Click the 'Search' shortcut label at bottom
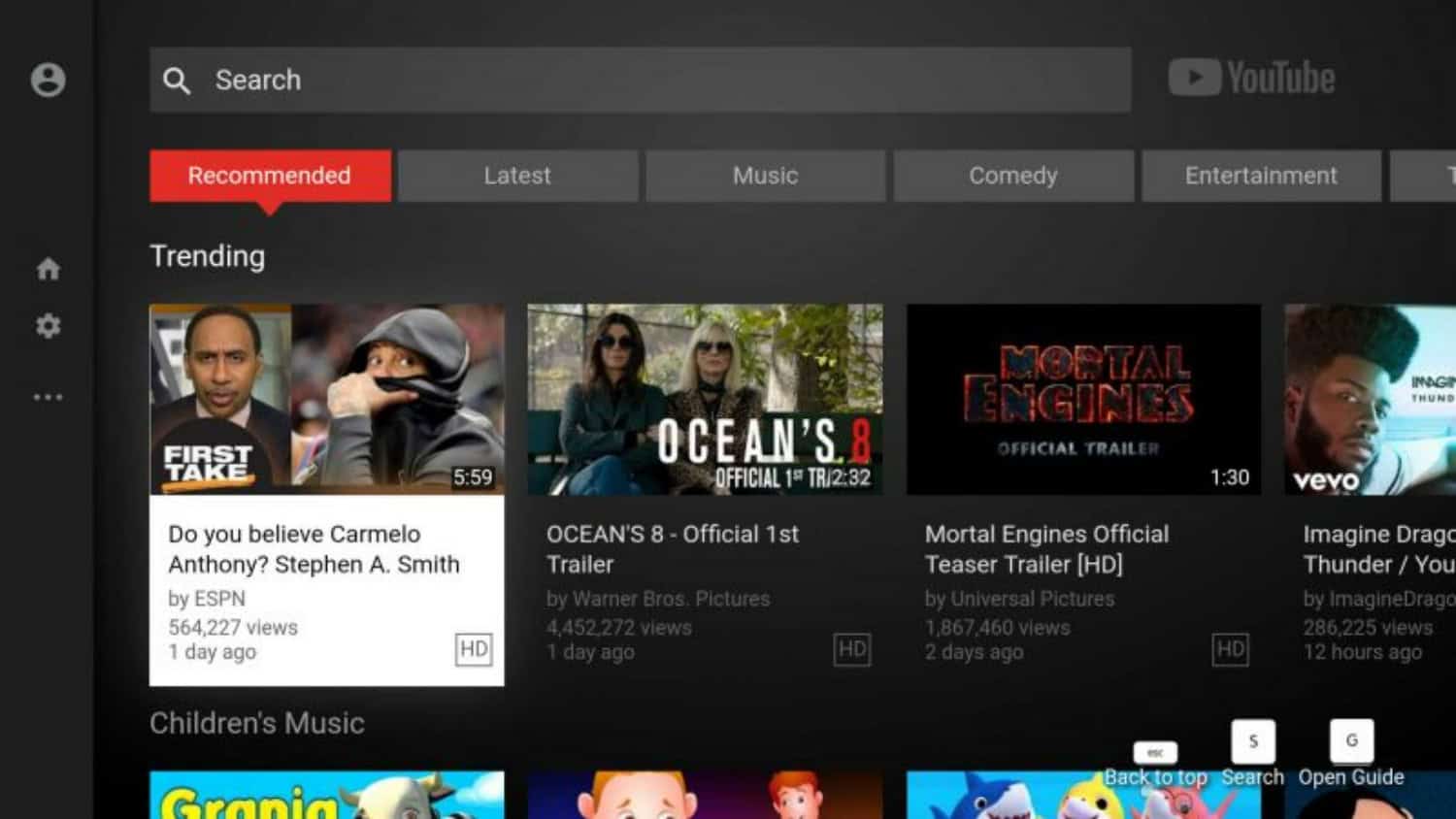The image size is (1456, 819). click(1252, 777)
